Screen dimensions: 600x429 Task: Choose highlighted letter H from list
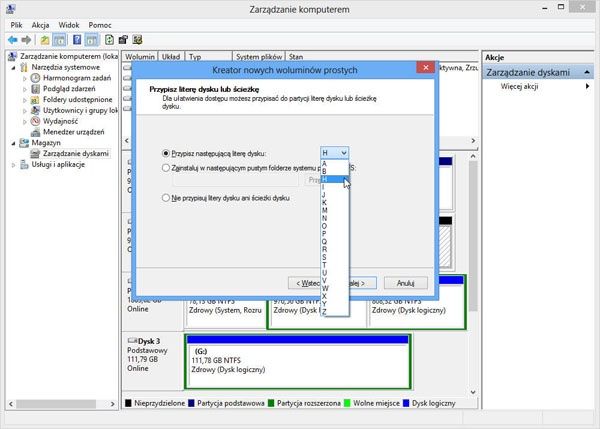334,179
